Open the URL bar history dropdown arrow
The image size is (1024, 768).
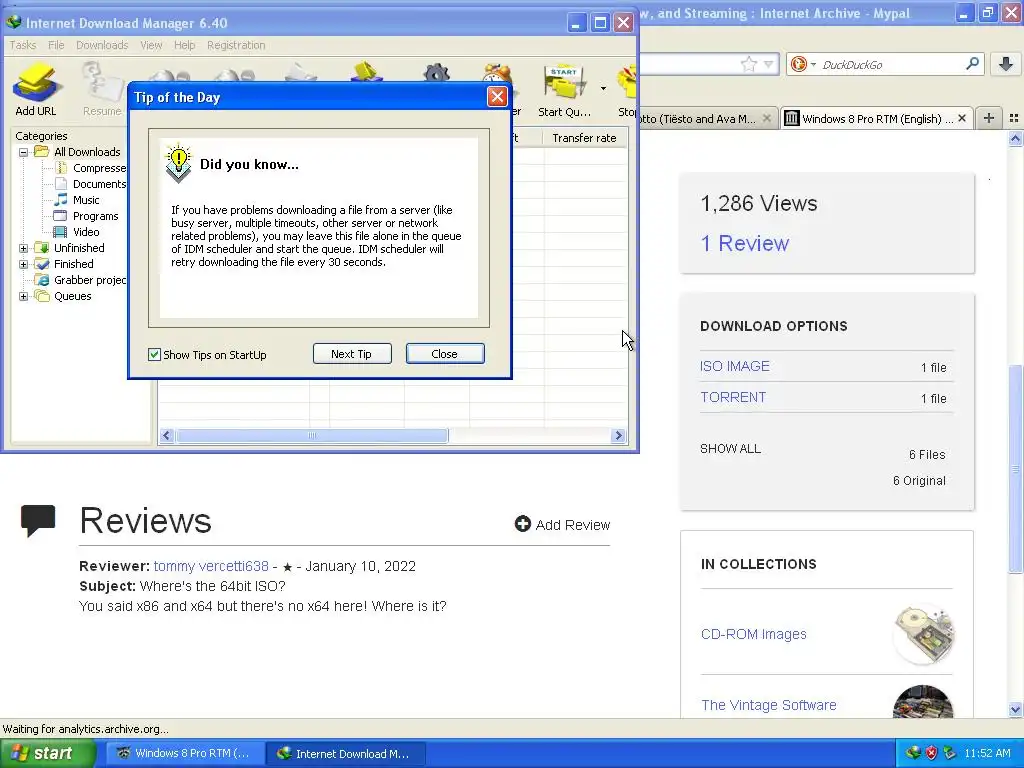(x=769, y=64)
